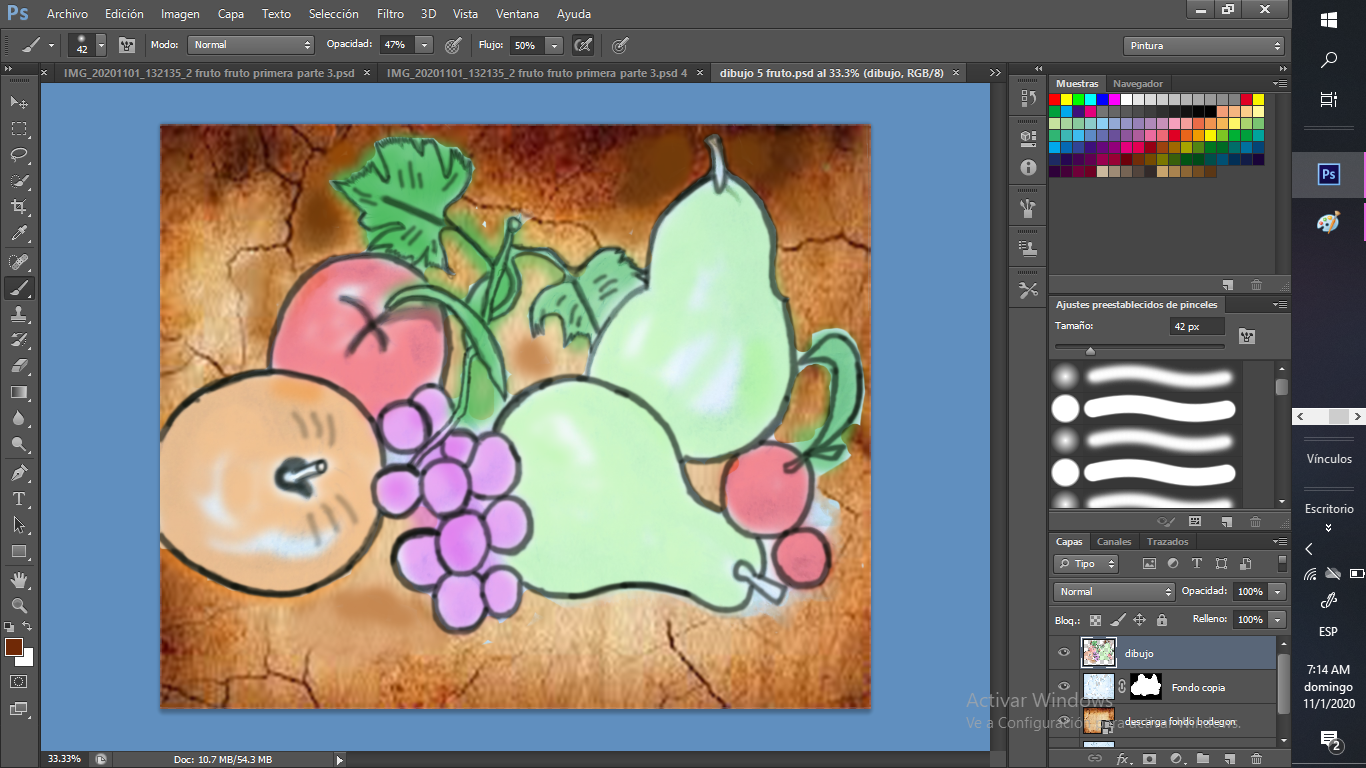Delete layer with Layers panel trash
Screen dimensions: 1366x768
click(x=1256, y=759)
